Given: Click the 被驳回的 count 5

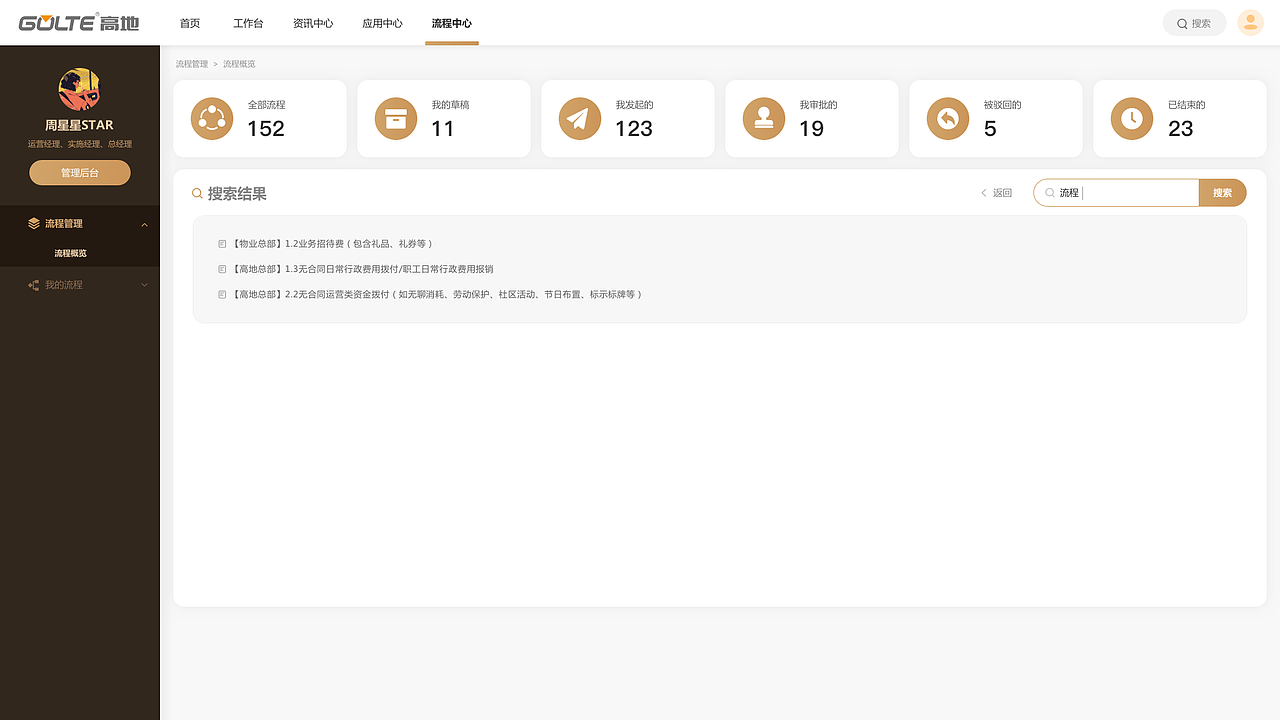Looking at the screenshot, I should (990, 129).
